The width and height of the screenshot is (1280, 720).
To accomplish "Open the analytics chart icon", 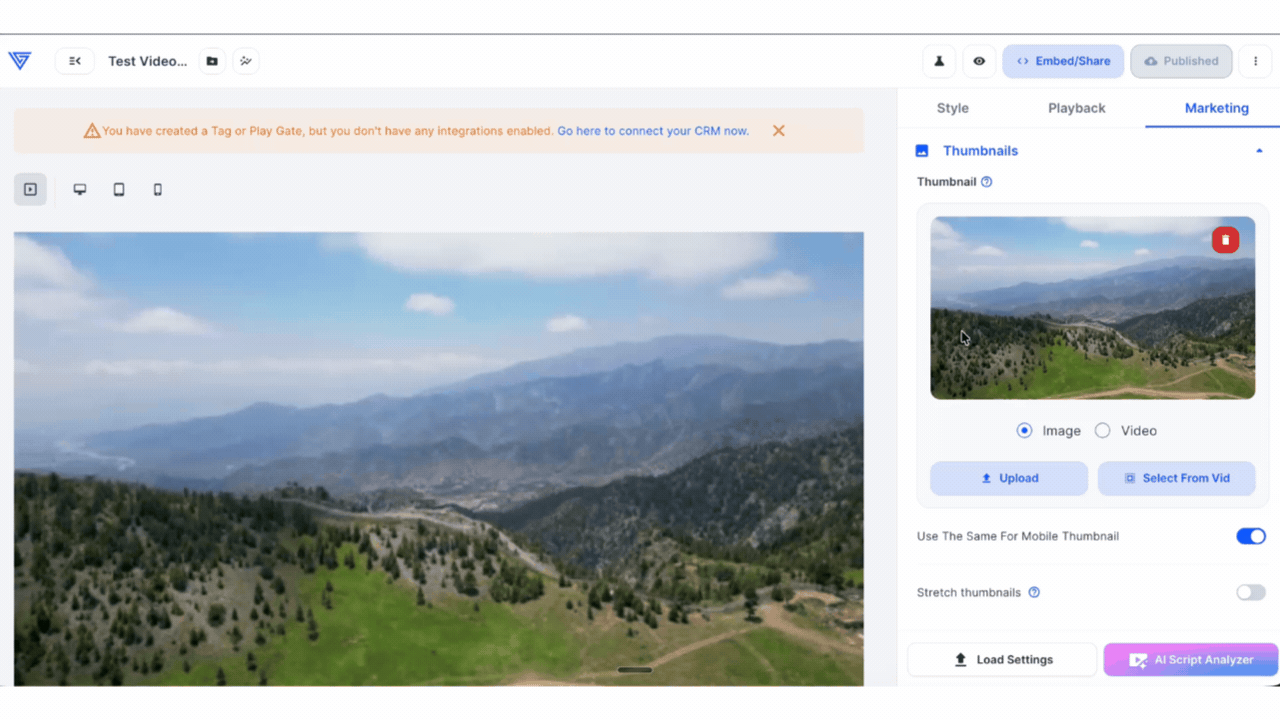I will coord(246,61).
